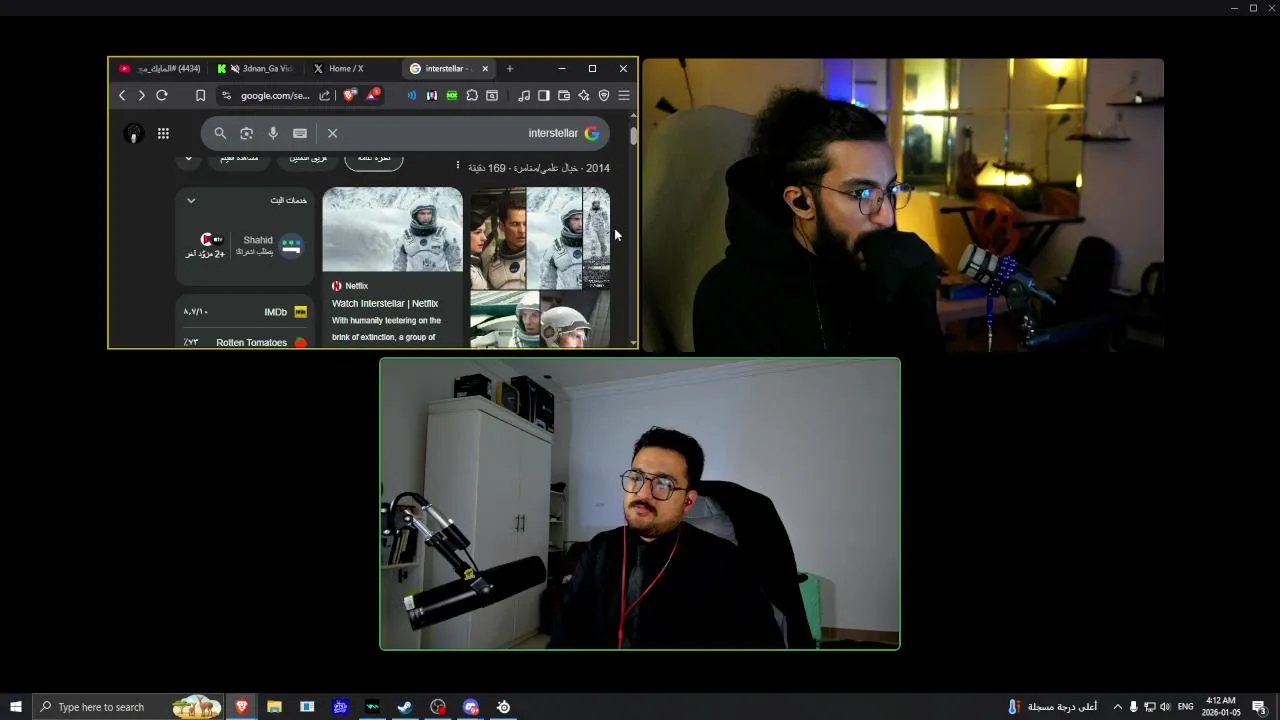Image resolution: width=1280 pixels, height=720 pixels.
Task: Switch to the YouTube (4434) tab
Action: [162, 69]
